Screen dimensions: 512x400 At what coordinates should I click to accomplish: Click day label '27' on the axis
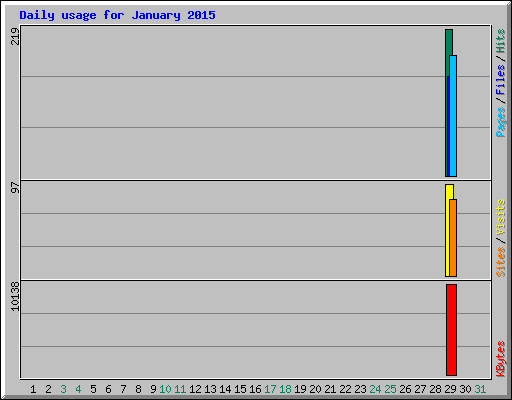click(420, 389)
